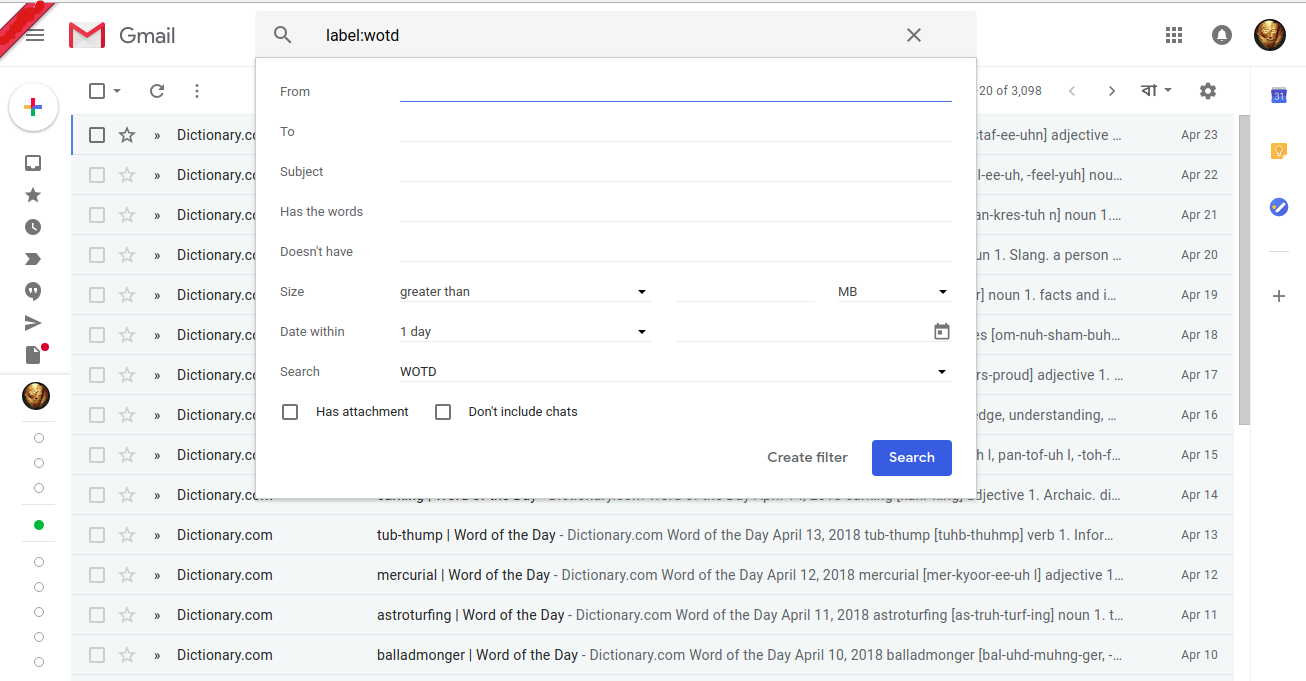Image resolution: width=1306 pixels, height=681 pixels.
Task: Open Sent icon in the sidebar
Action: pyautogui.click(x=33, y=323)
